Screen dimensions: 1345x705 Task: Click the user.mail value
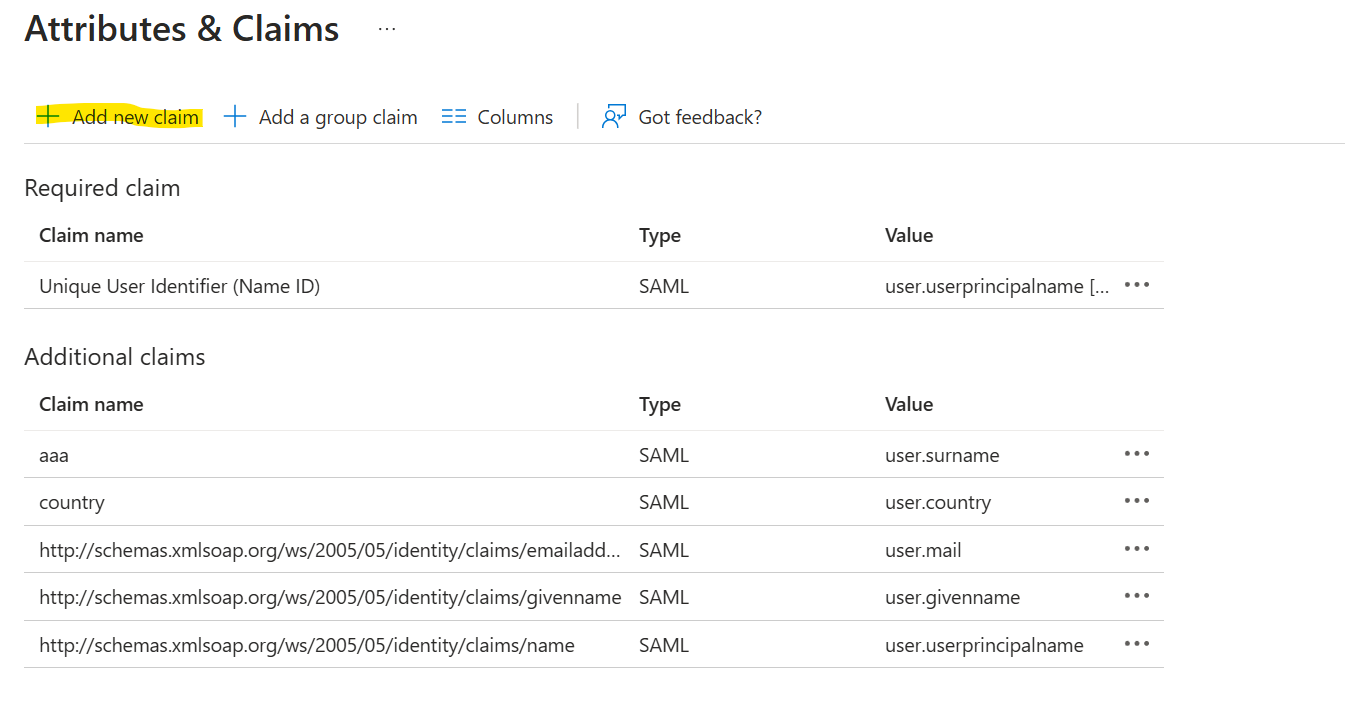[x=923, y=550]
